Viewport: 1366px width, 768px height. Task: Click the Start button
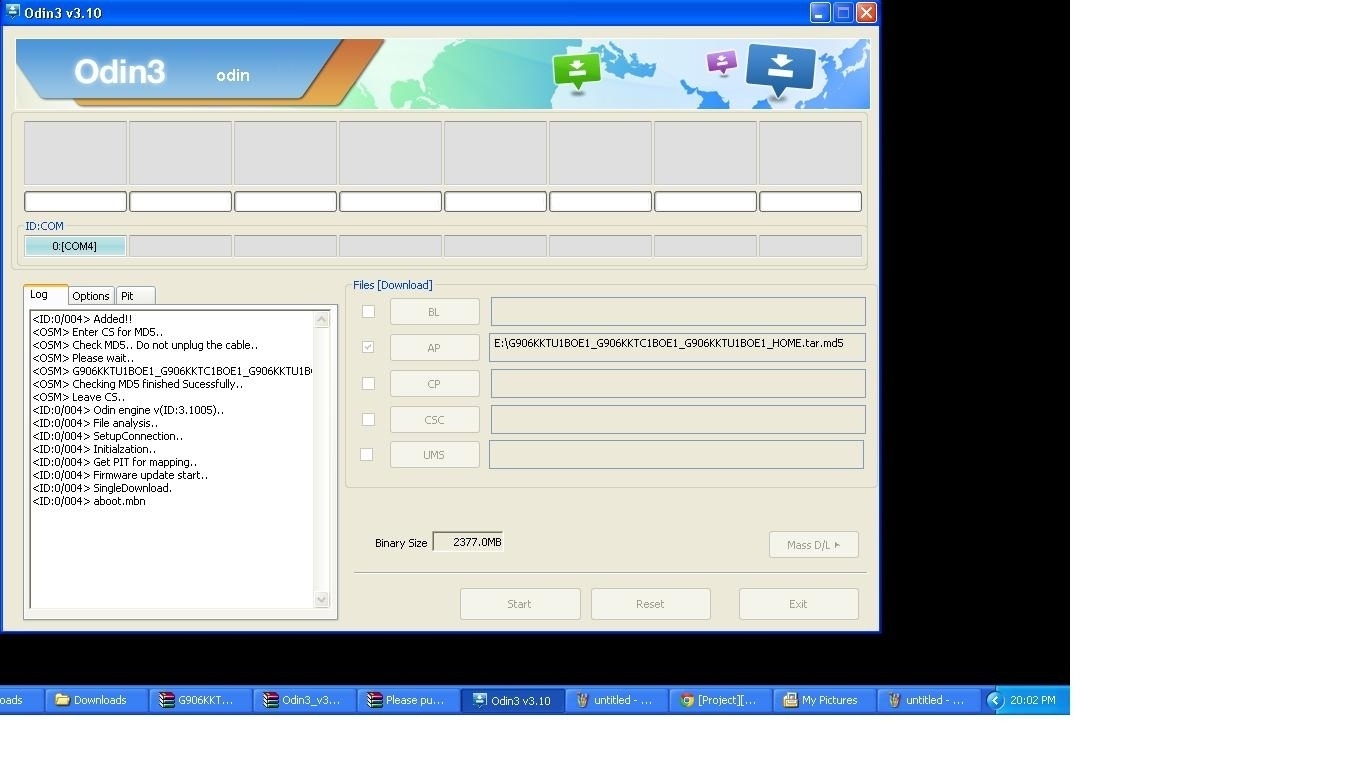pos(520,604)
